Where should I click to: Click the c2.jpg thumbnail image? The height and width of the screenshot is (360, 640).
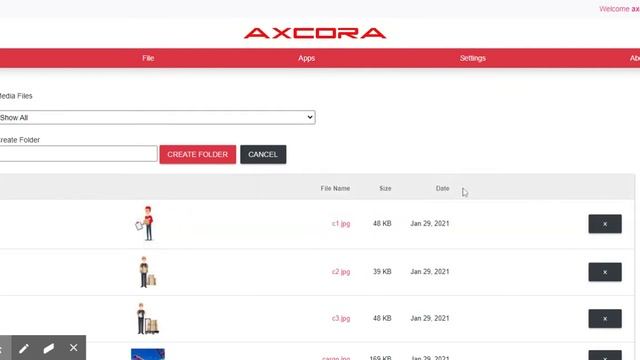point(147,272)
